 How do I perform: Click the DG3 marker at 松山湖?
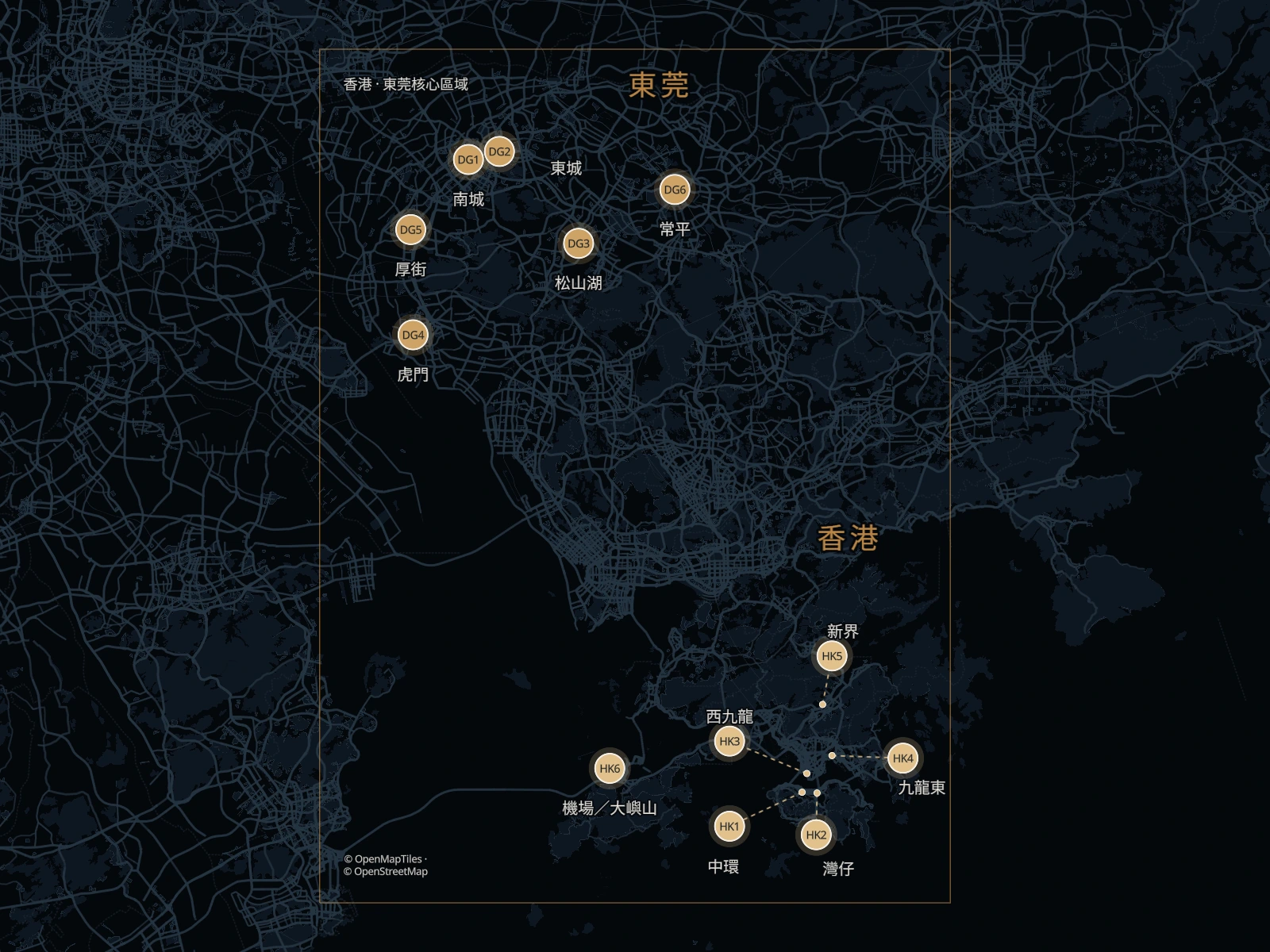[x=579, y=244]
